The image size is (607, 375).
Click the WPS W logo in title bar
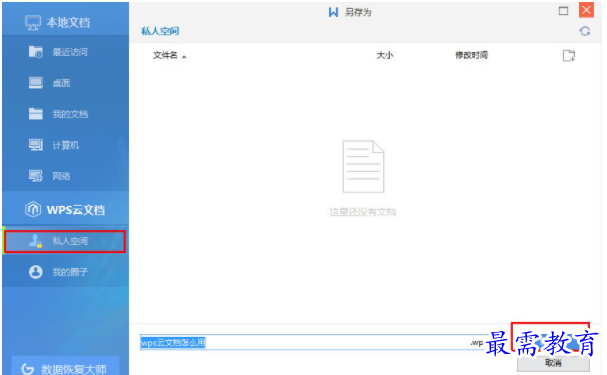coord(333,12)
